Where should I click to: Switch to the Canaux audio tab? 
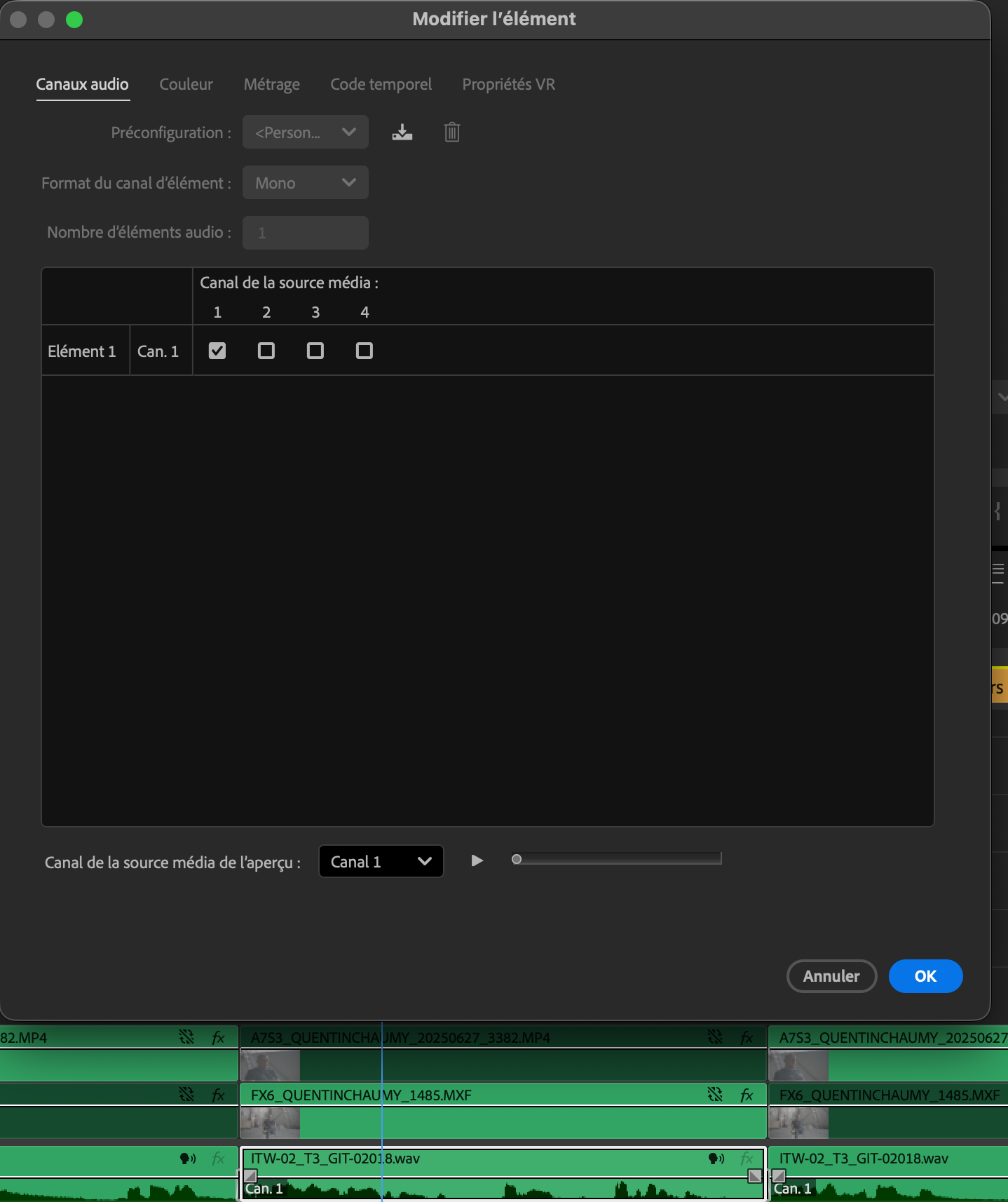[83, 84]
